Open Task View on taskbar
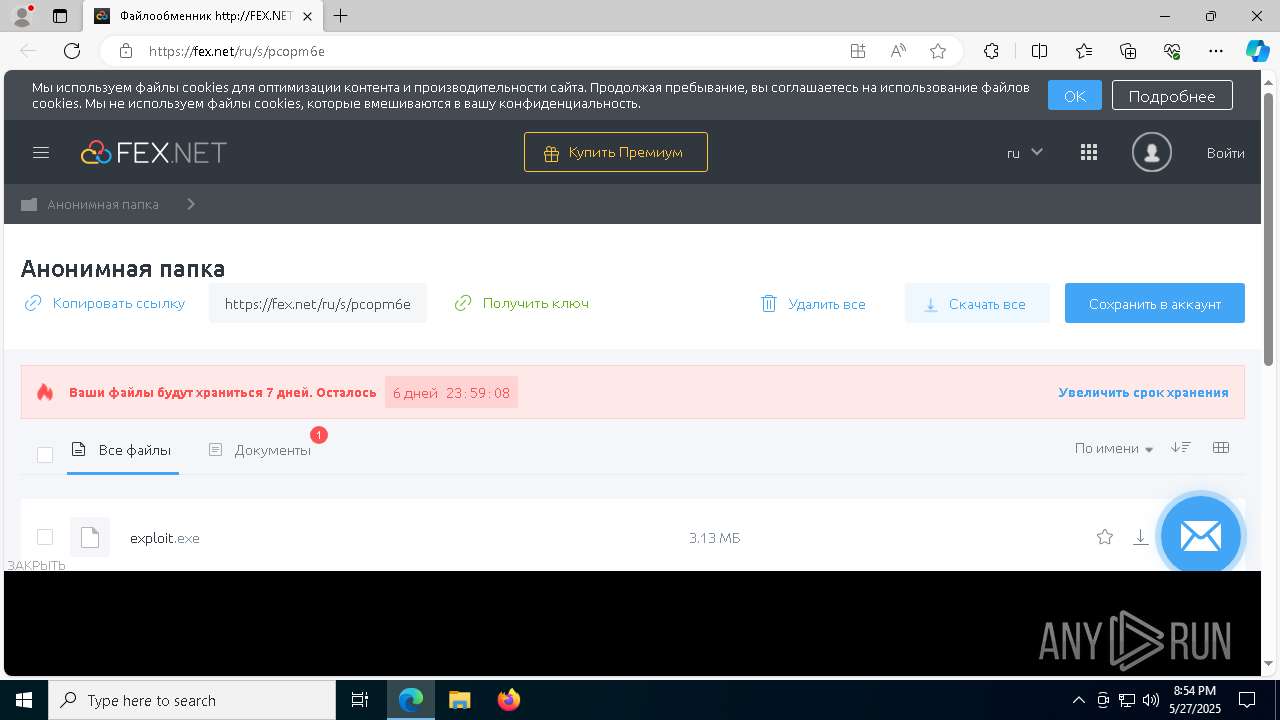The width and height of the screenshot is (1280, 720). pyautogui.click(x=360, y=700)
